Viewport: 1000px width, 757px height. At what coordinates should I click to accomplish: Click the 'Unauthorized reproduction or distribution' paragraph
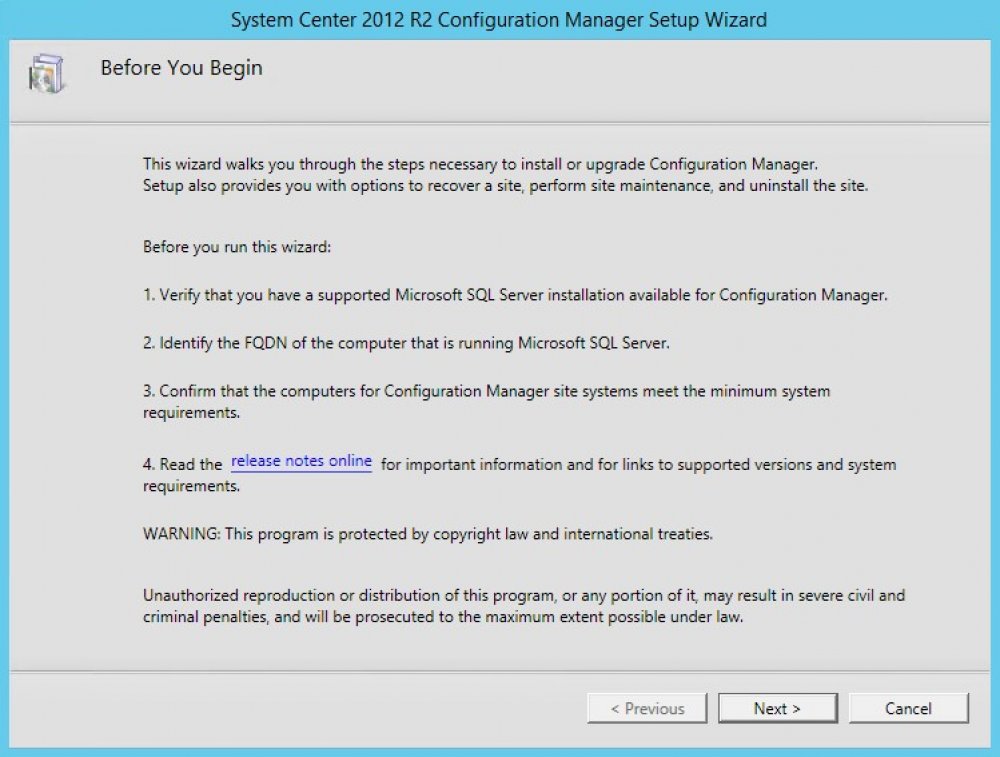524,606
